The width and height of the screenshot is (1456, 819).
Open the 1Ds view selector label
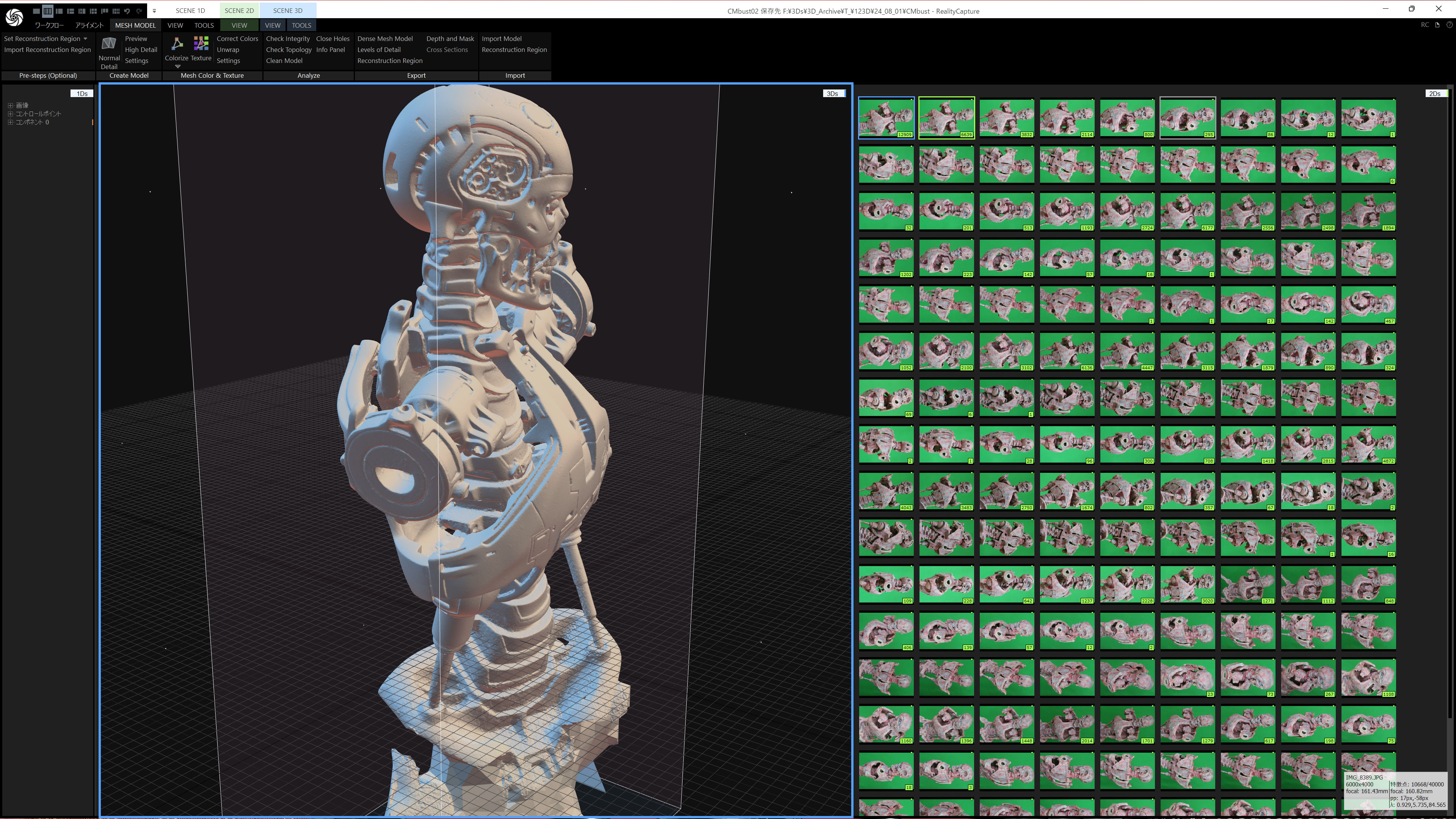click(x=82, y=93)
